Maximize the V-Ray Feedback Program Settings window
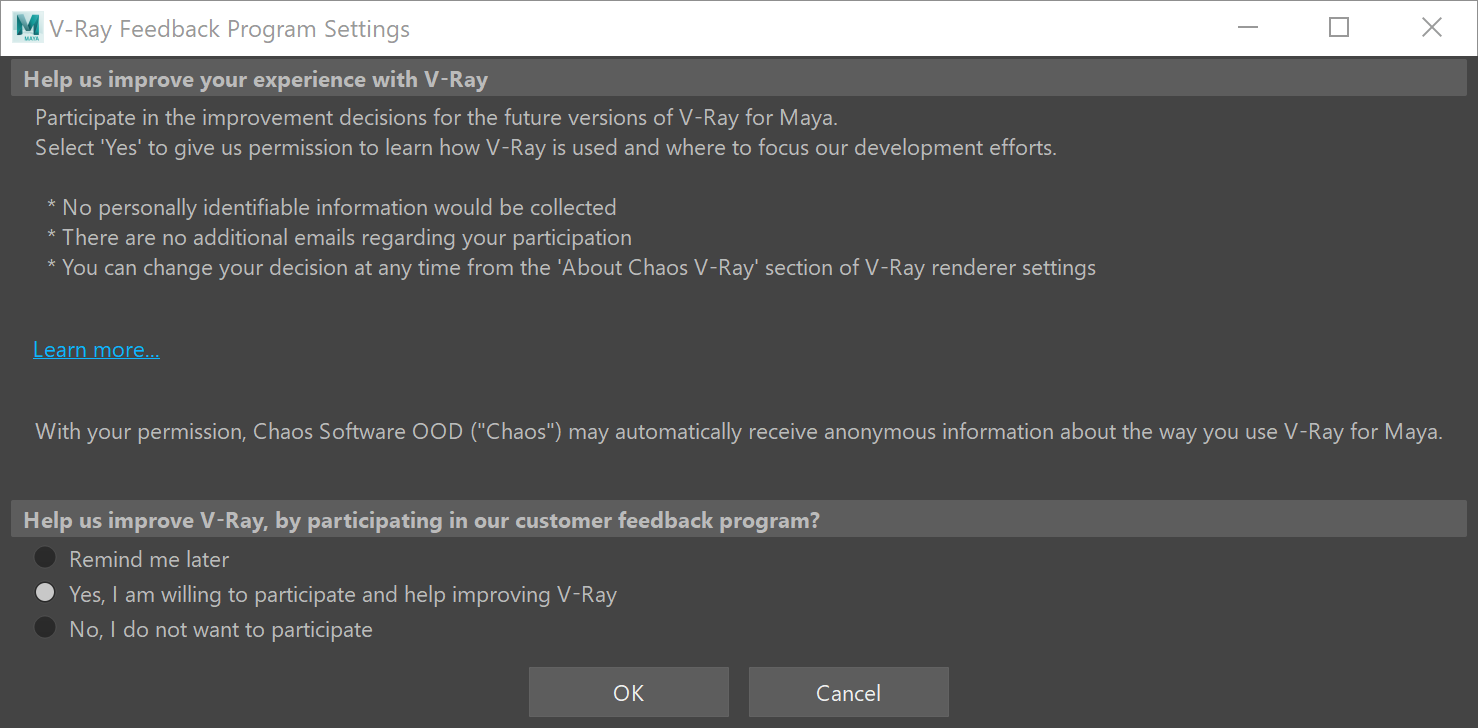This screenshot has height=728, width=1478. coord(1339,28)
